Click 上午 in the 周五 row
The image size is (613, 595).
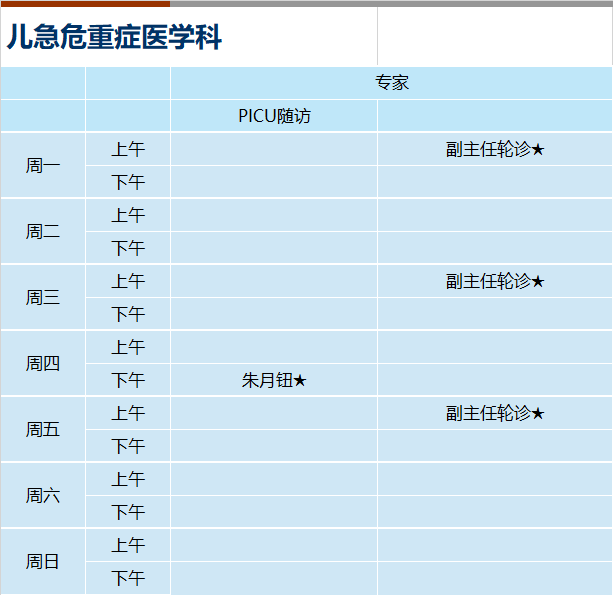[128, 413]
